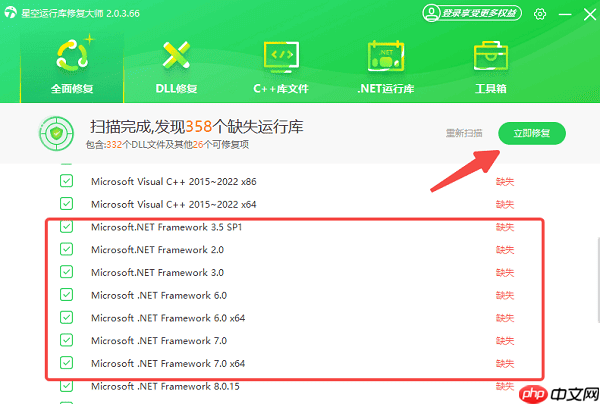600x404 pixels.
Task: Click the 332个DLL文件 summary line
Action: point(167,145)
